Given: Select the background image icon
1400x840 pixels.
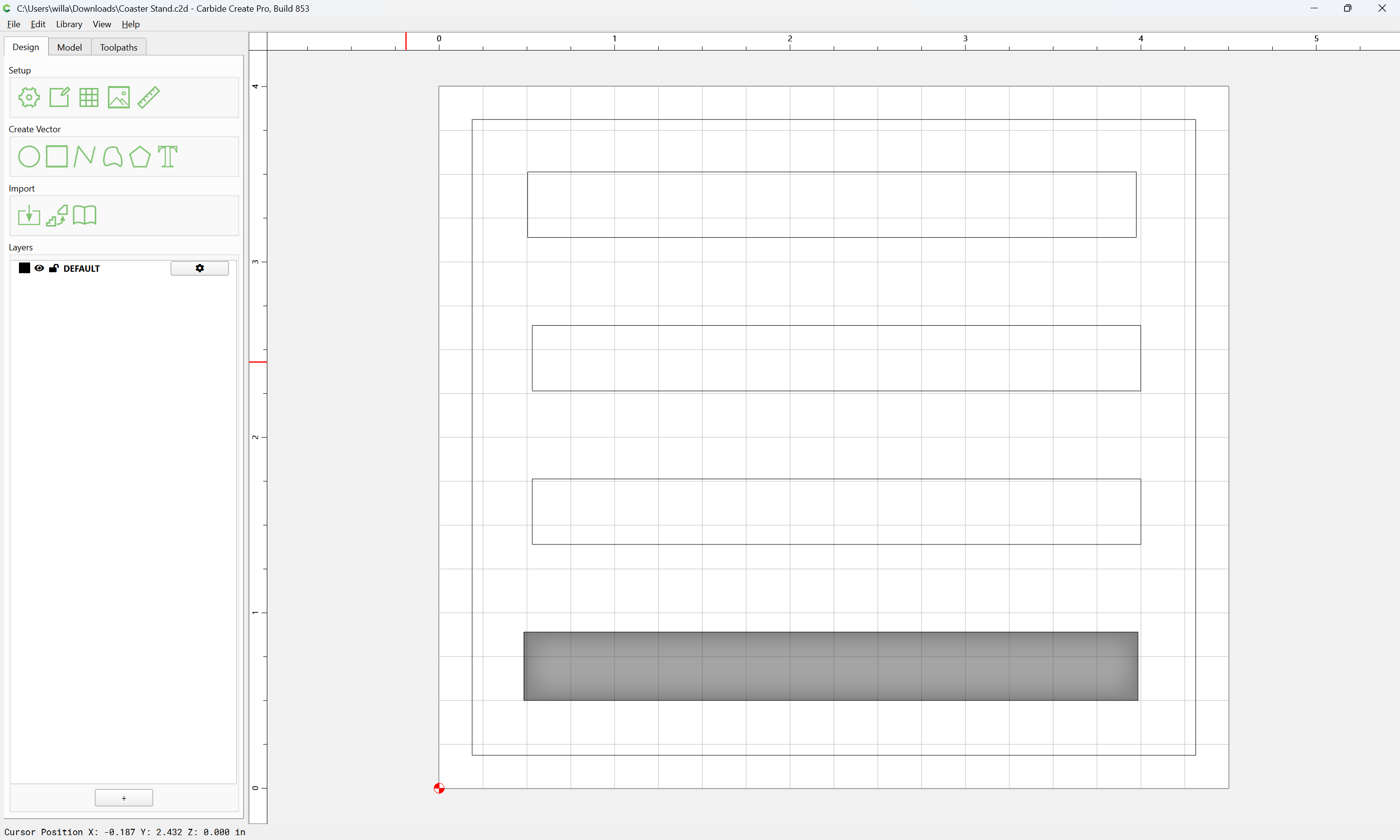Looking at the screenshot, I should point(119,97).
